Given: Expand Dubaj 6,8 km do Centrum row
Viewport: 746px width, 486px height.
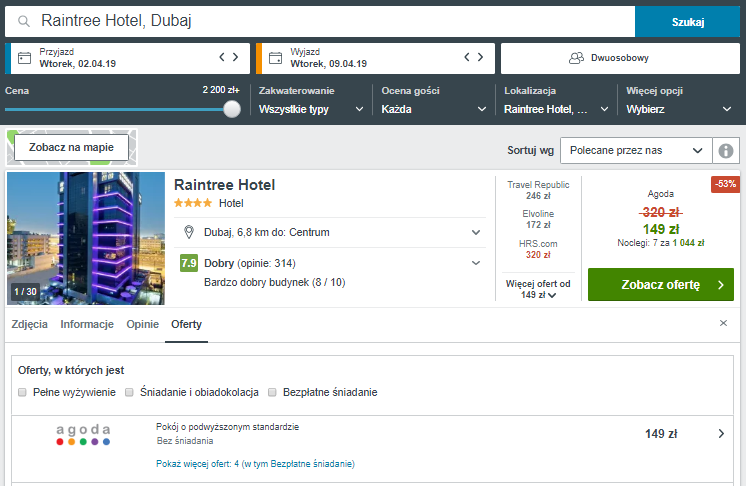Looking at the screenshot, I should coord(330,232).
